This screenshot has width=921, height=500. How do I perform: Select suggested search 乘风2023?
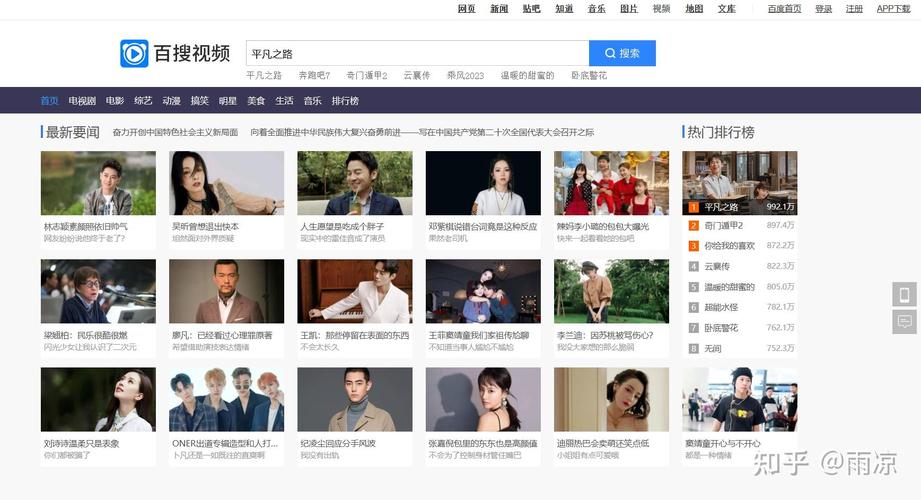click(465, 75)
